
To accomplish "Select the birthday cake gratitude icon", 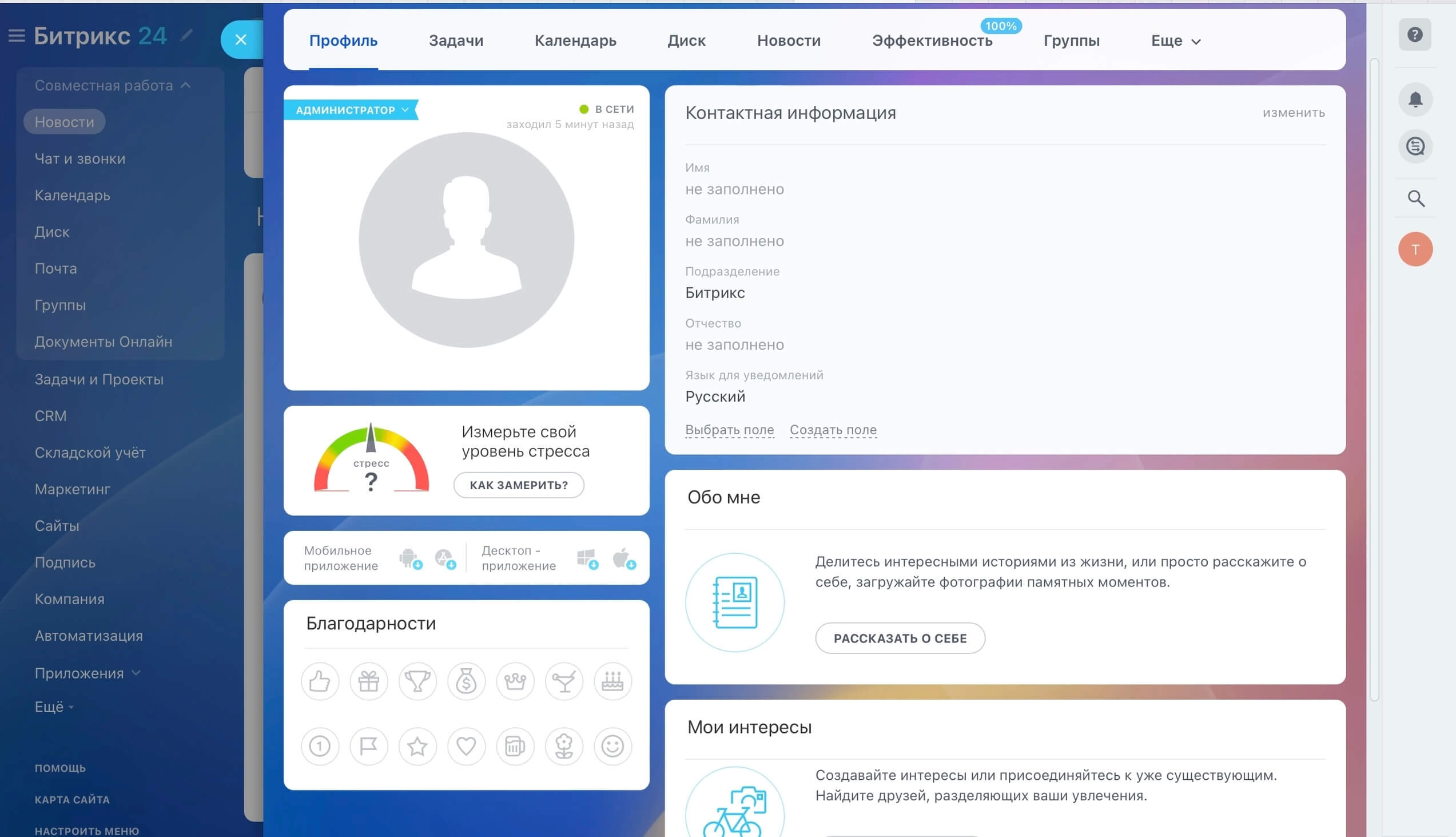I will click(x=612, y=682).
